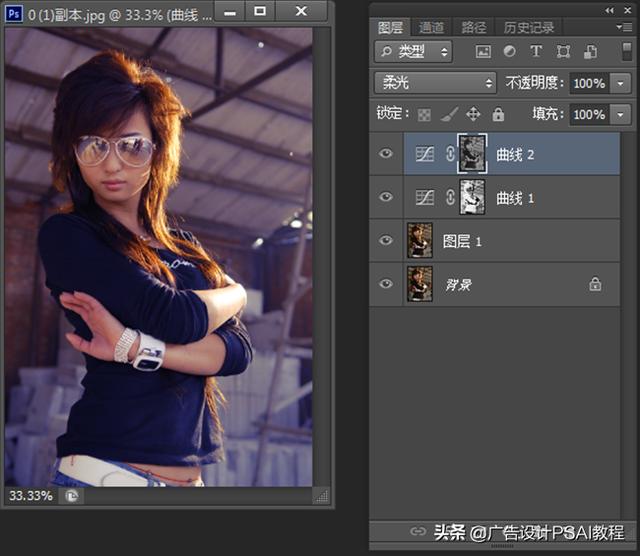The image size is (640, 556).
Task: Open the 类型 filter type dropdown
Action: [x=413, y=51]
